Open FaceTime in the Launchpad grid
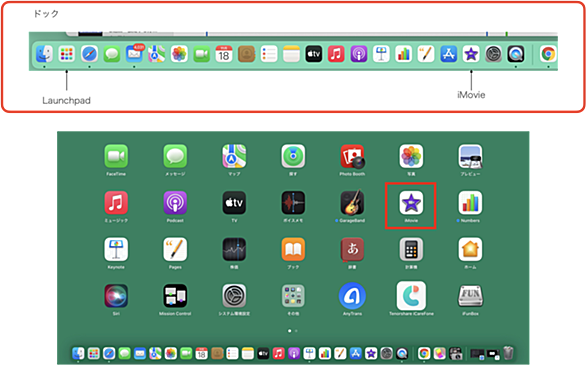This screenshot has height=392, width=586. (x=116, y=156)
